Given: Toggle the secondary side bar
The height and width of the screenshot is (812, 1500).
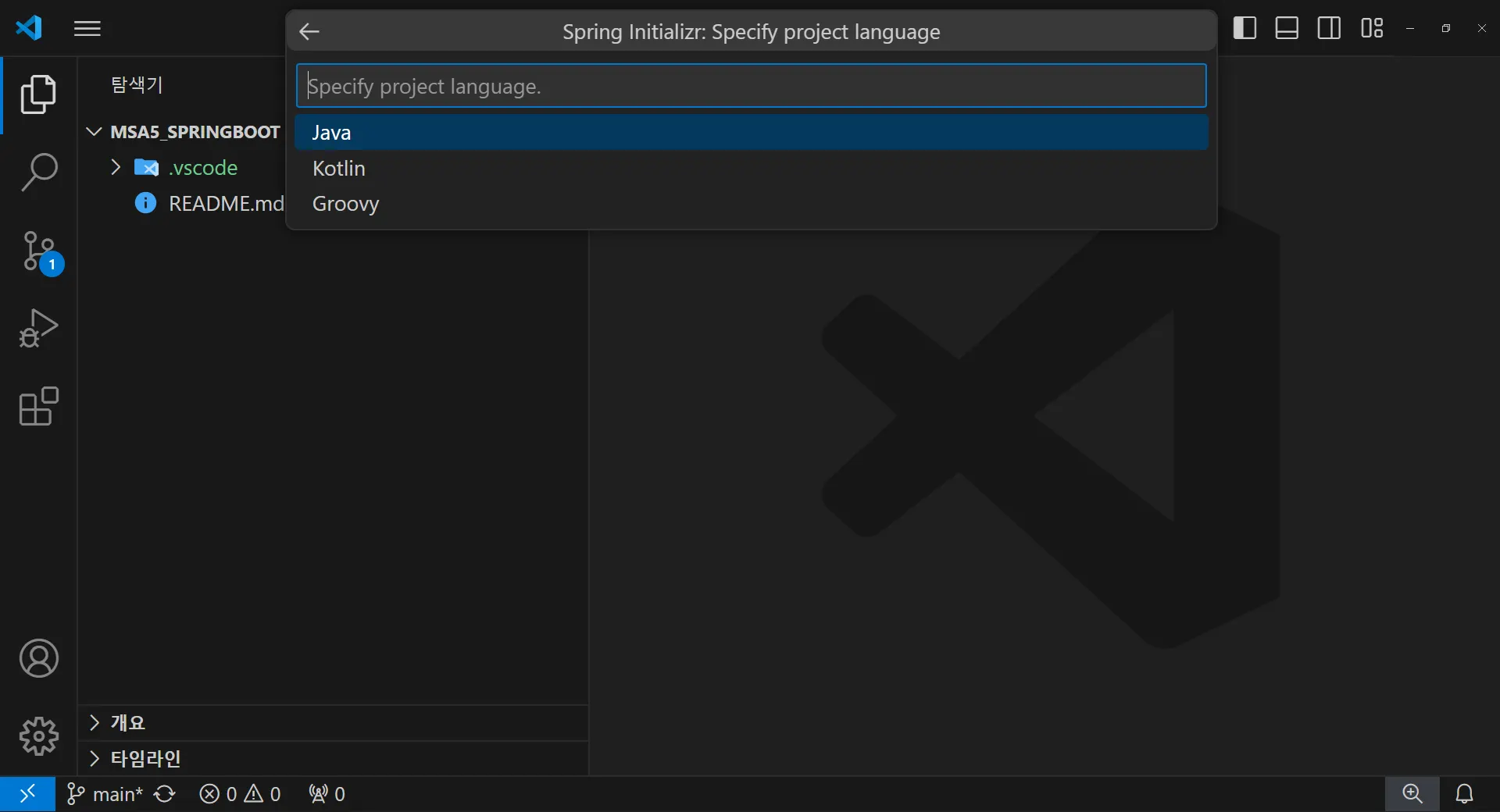Looking at the screenshot, I should coord(1329,28).
